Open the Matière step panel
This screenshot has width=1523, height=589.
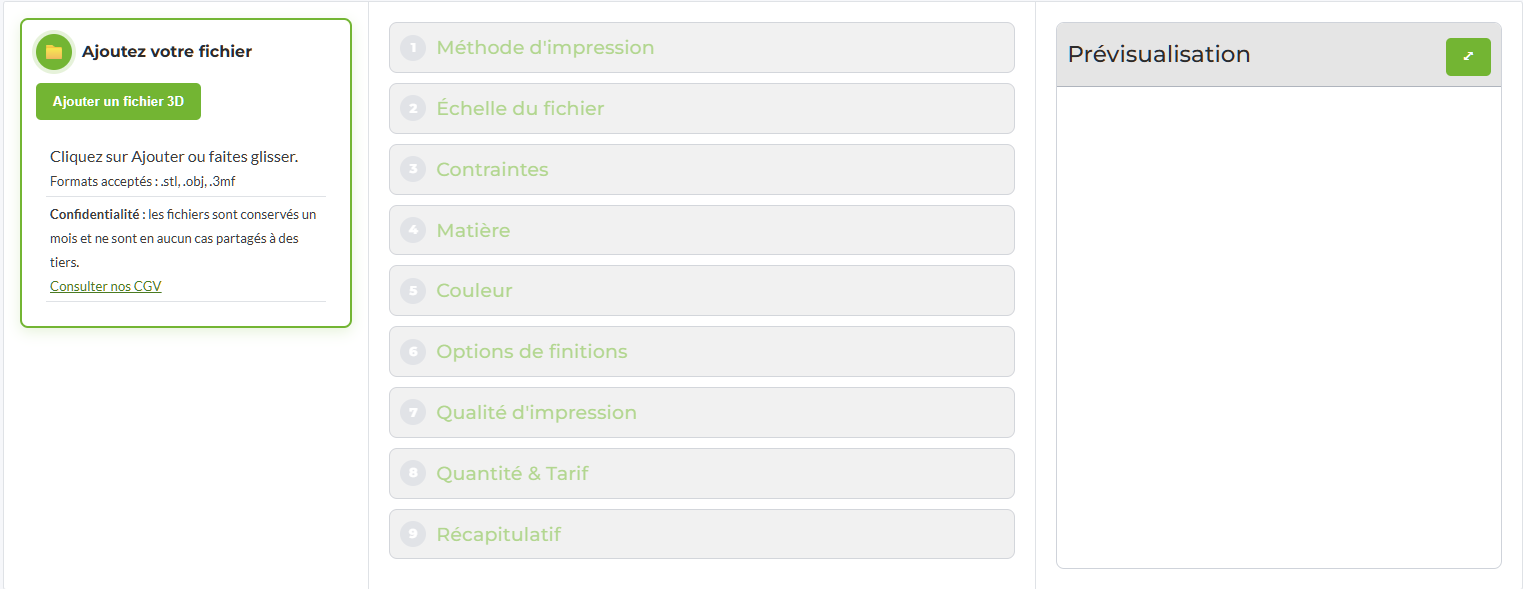tap(702, 230)
